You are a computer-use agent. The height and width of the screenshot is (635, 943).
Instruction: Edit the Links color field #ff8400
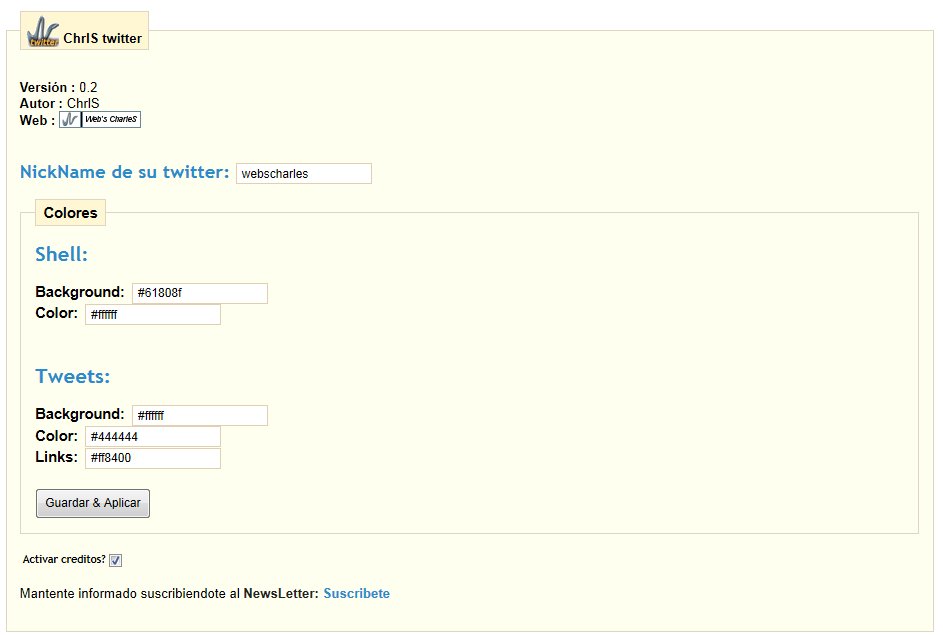coord(153,458)
